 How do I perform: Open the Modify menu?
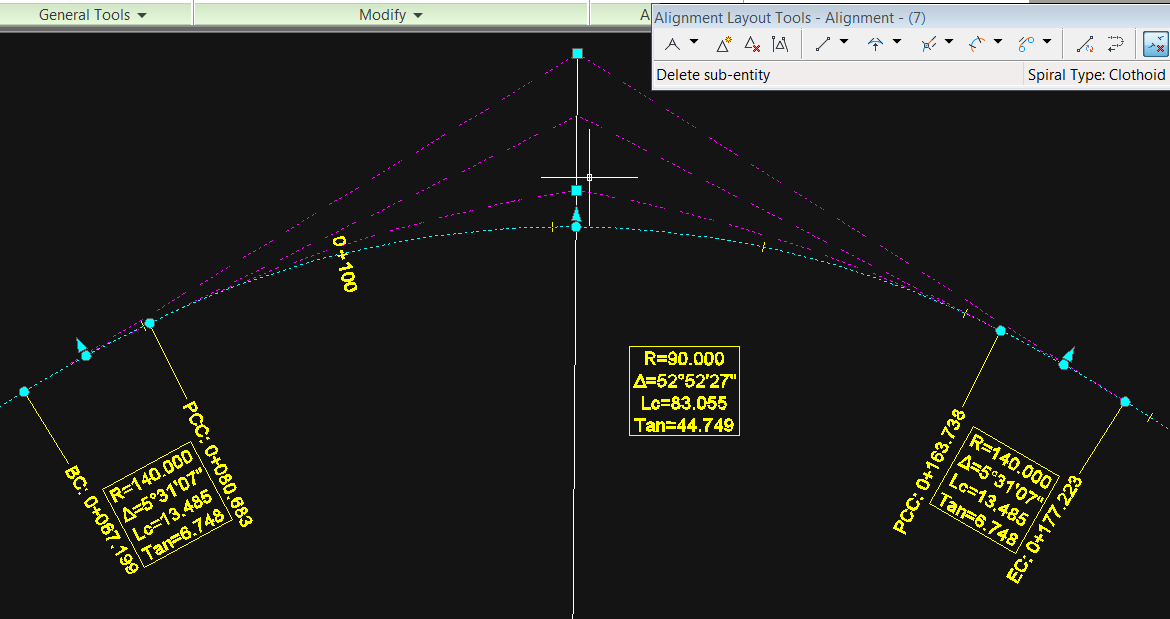390,14
